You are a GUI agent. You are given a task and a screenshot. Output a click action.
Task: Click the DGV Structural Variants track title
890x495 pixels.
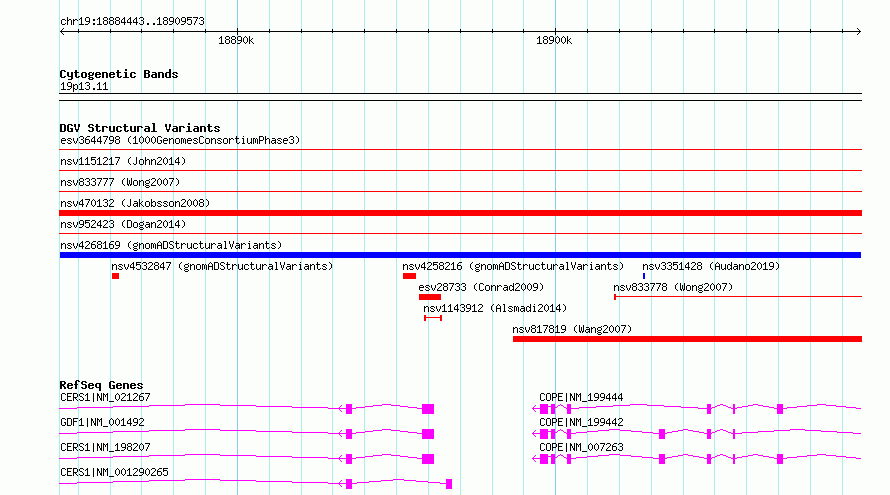(140, 128)
